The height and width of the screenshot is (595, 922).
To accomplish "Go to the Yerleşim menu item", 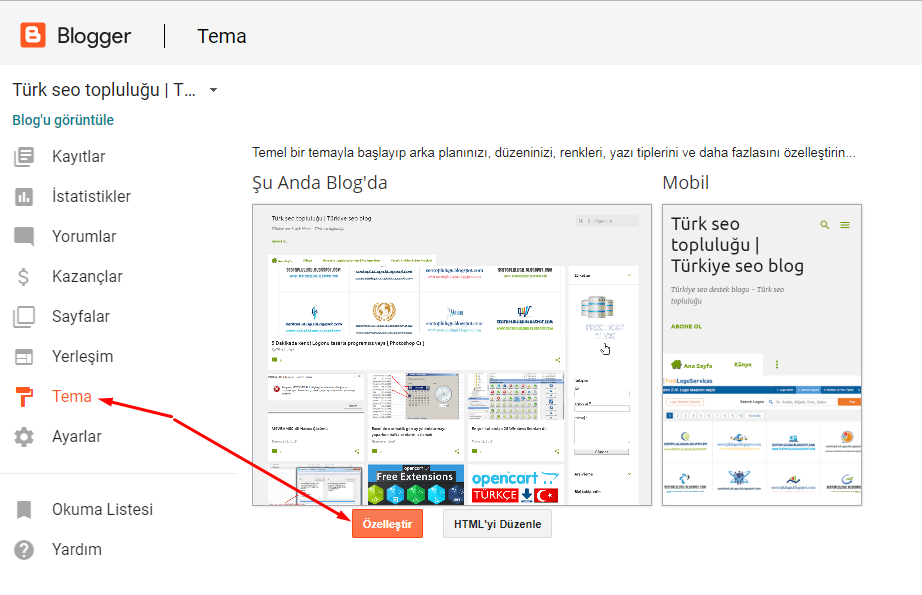I will (82, 356).
